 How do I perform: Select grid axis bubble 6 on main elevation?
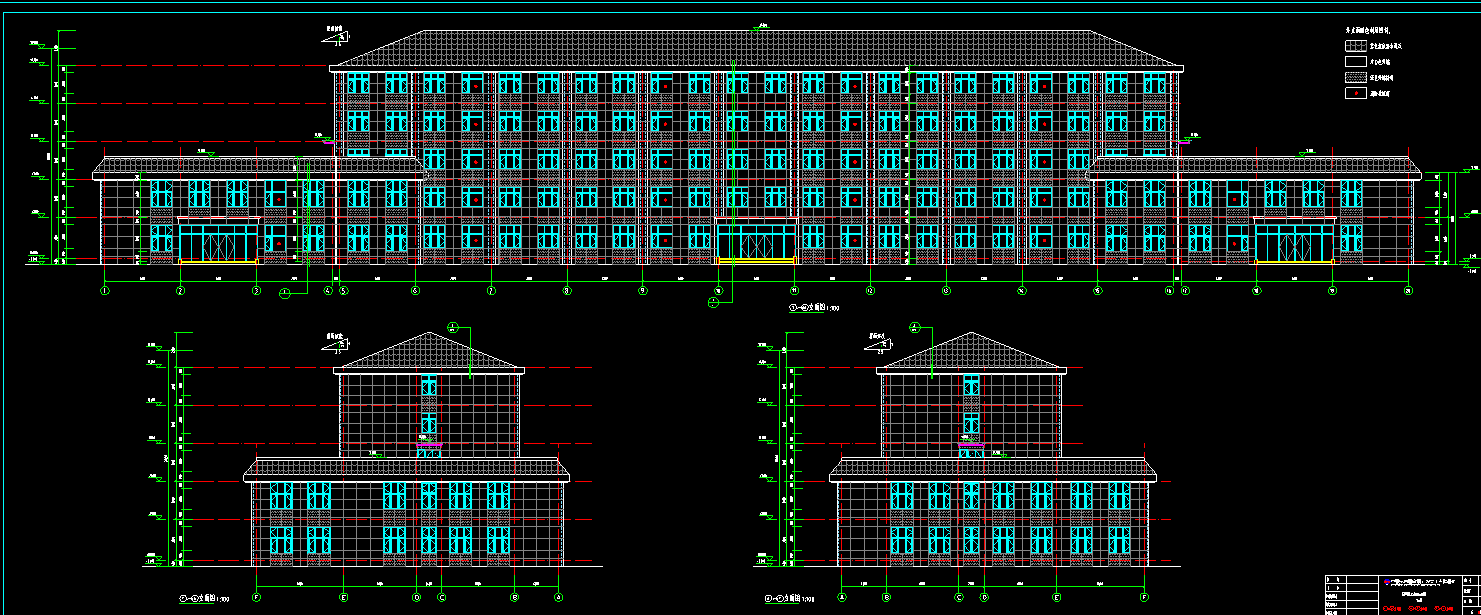[415, 291]
